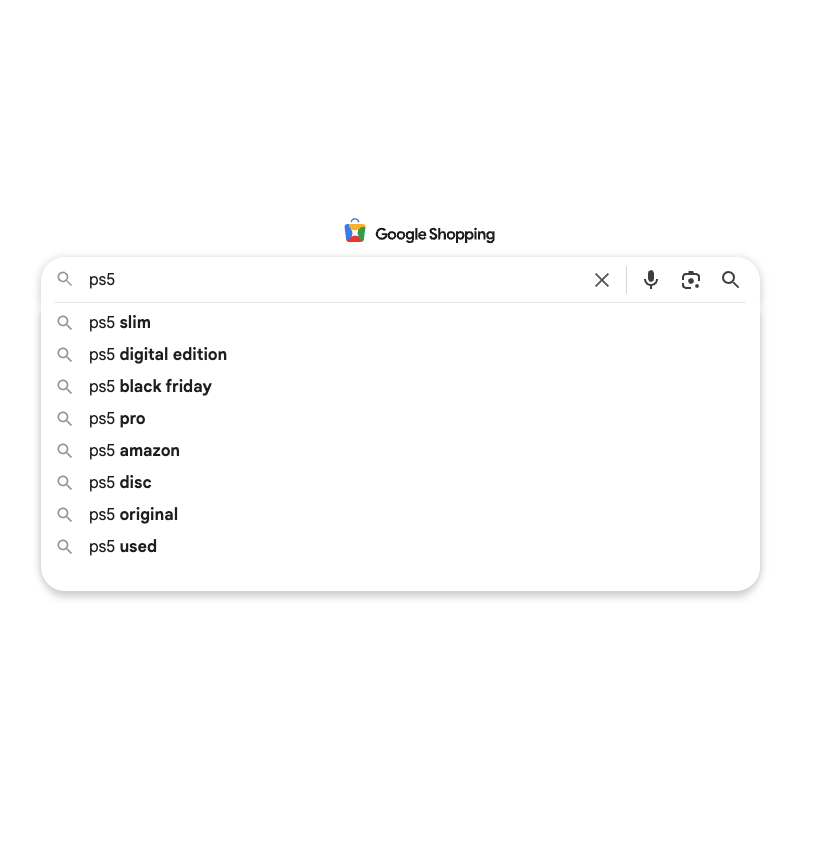Clear the search query with the X icon
Viewport: 834px width, 863px height.
(x=602, y=280)
